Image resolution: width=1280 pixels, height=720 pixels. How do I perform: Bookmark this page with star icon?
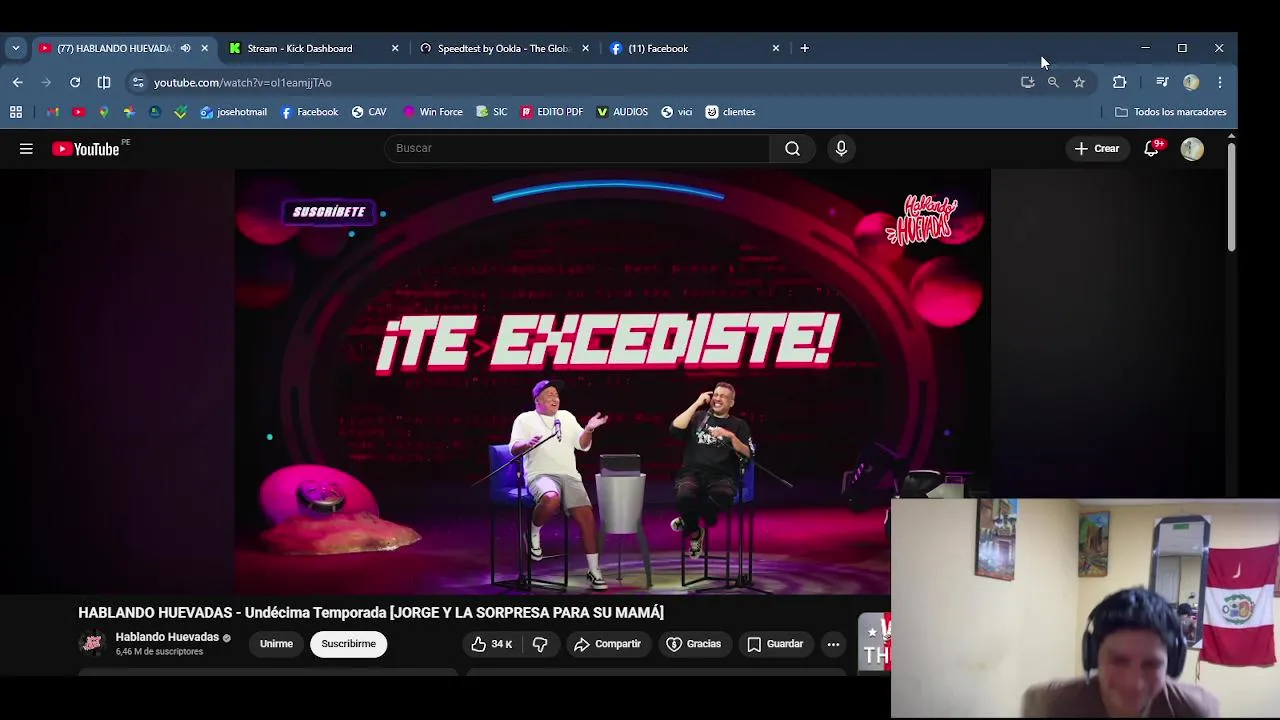(x=1079, y=82)
